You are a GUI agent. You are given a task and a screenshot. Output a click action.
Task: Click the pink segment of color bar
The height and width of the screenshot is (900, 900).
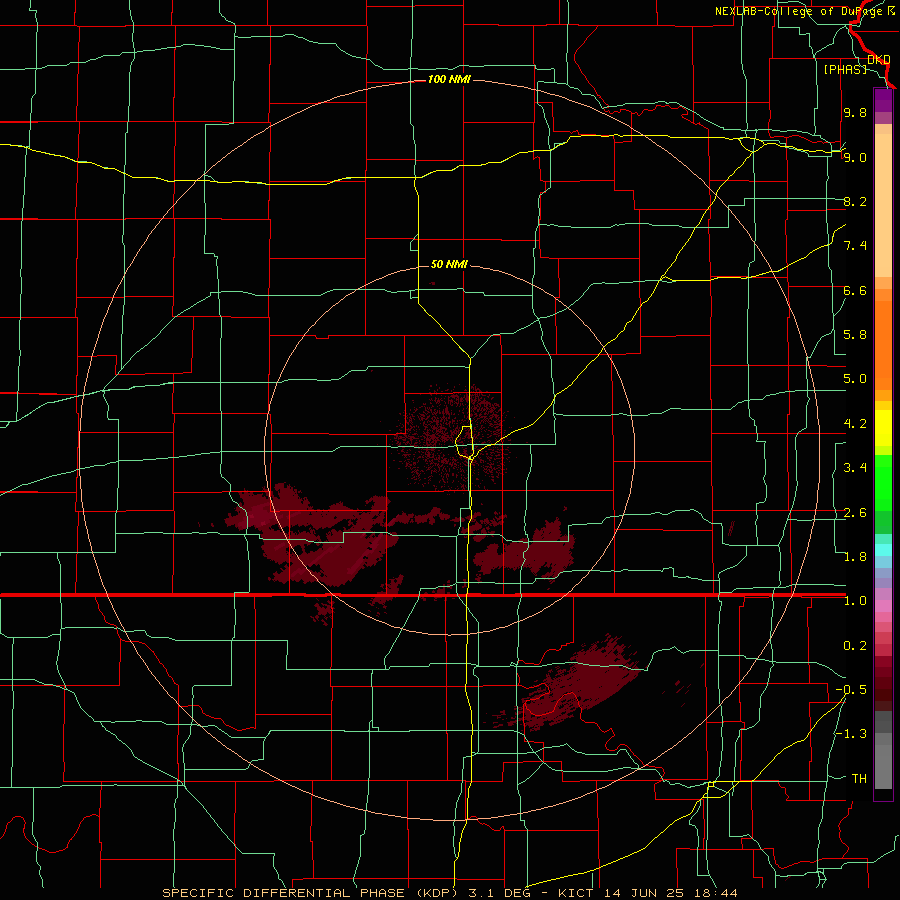[883, 606]
